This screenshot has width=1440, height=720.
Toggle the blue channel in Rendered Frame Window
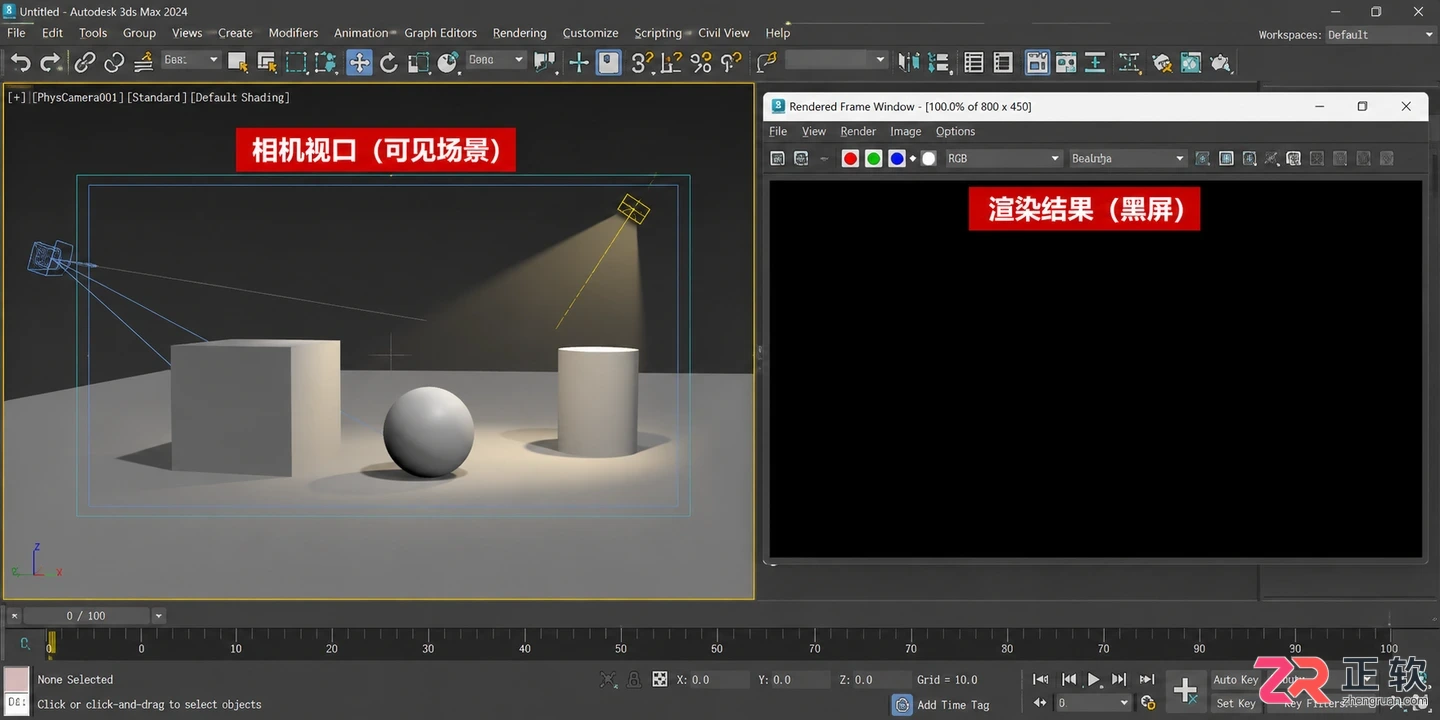(897, 158)
